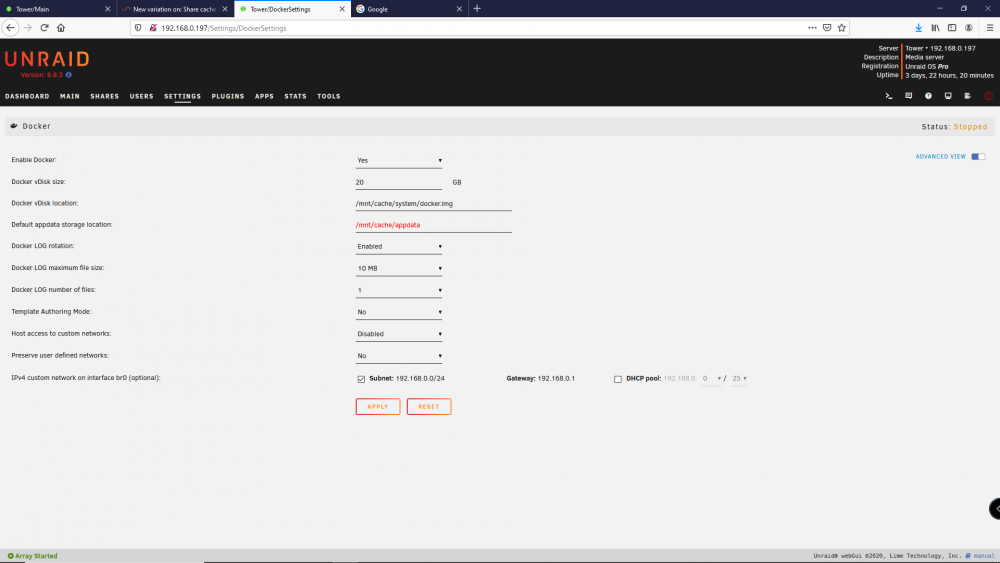Click the Apply button

point(378,407)
